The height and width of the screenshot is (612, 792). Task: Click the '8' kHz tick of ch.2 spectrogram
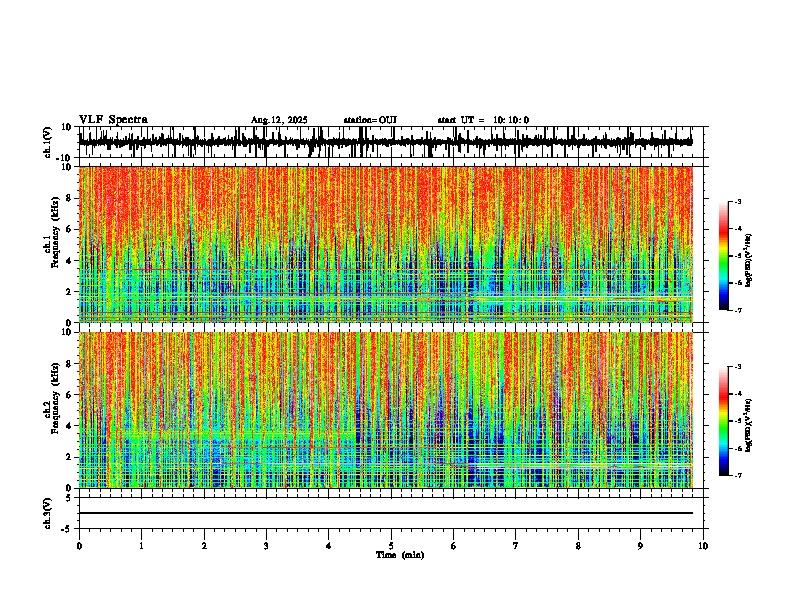pyautogui.click(x=69, y=363)
